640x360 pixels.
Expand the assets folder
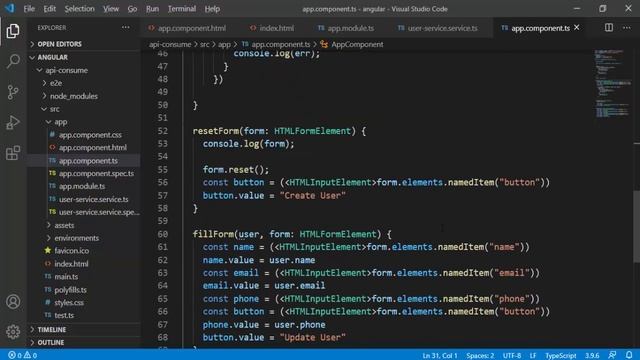pos(84,225)
